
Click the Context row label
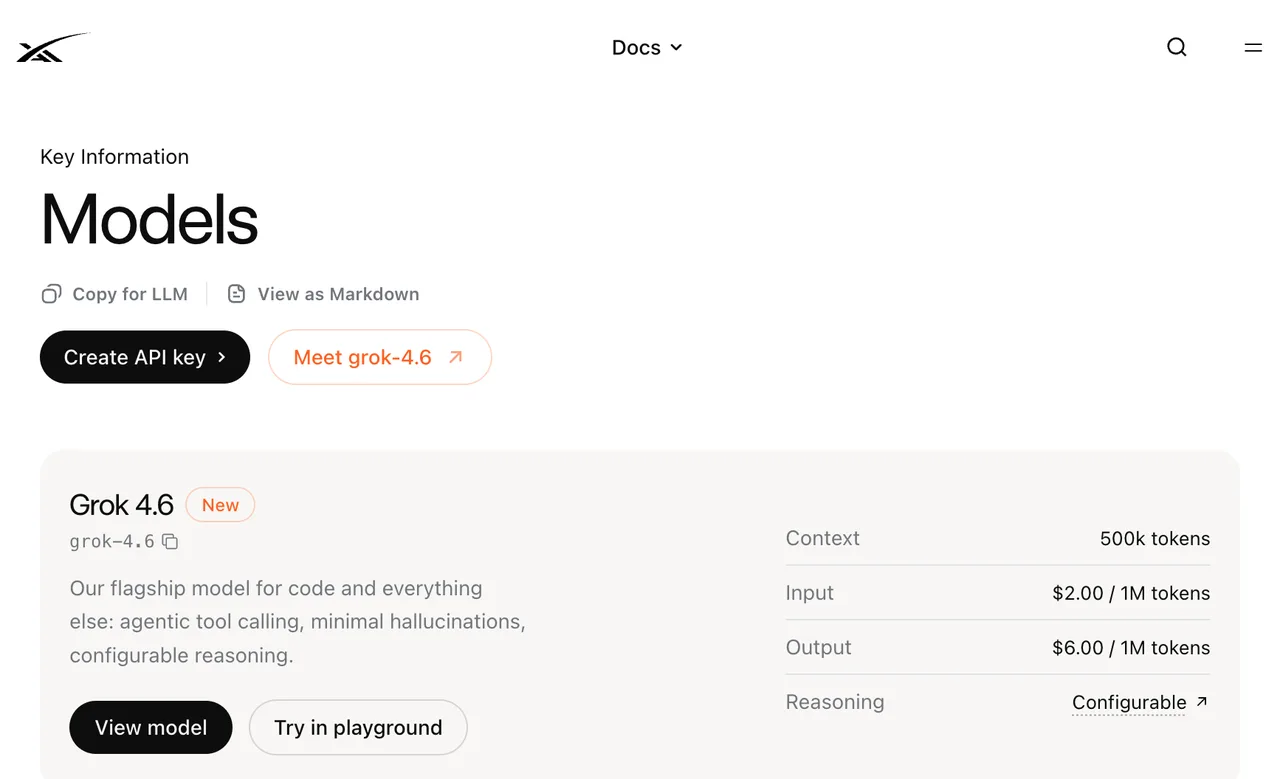[x=823, y=538]
